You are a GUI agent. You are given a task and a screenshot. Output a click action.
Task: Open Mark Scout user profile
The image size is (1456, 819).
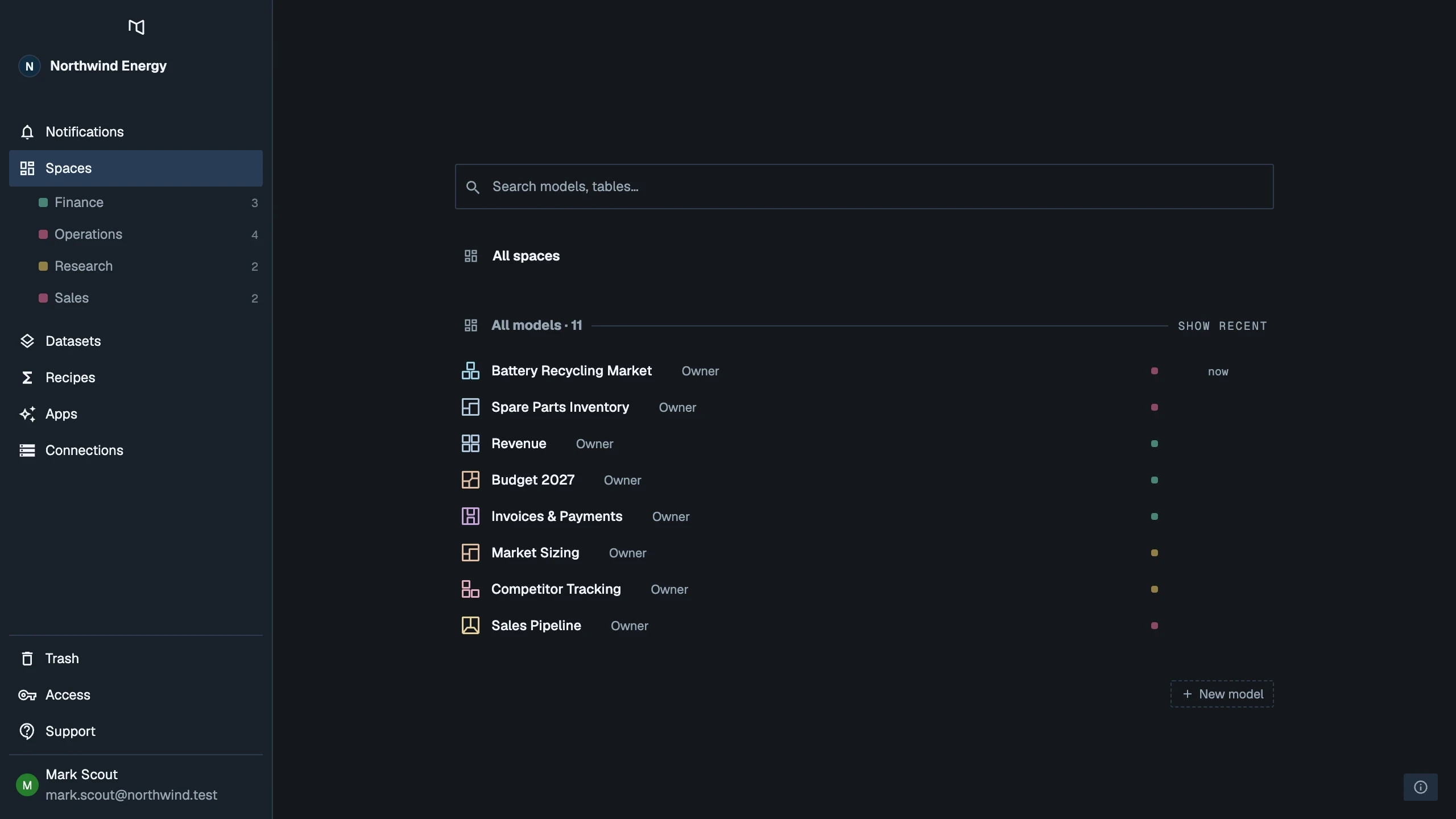click(x=136, y=785)
